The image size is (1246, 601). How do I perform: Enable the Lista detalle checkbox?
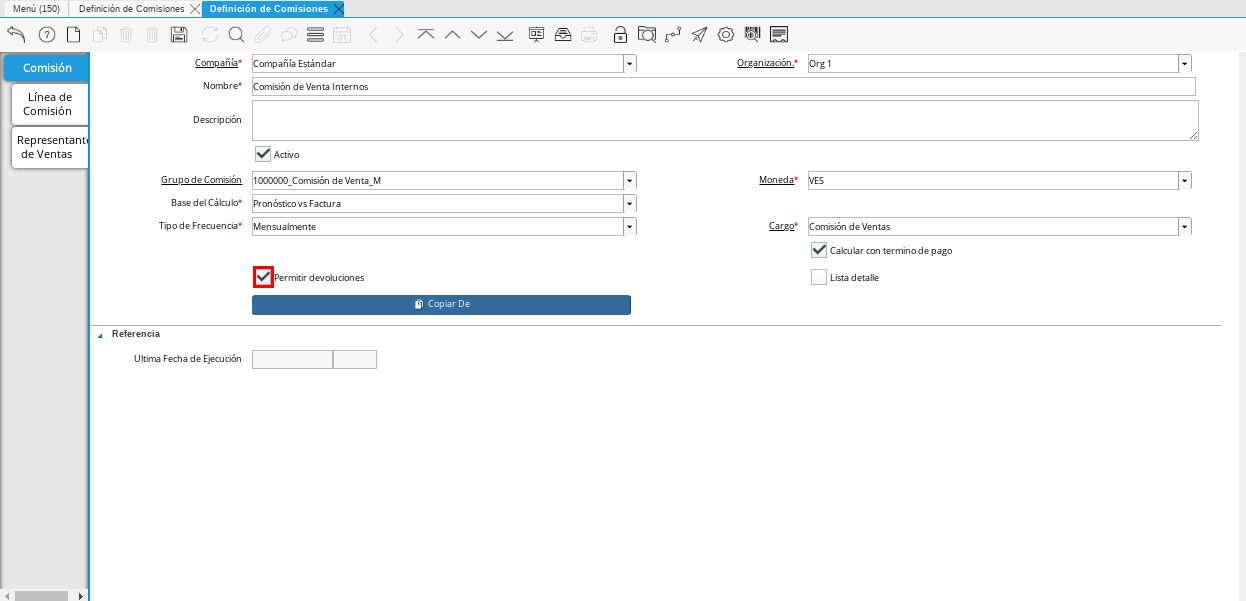click(x=818, y=277)
